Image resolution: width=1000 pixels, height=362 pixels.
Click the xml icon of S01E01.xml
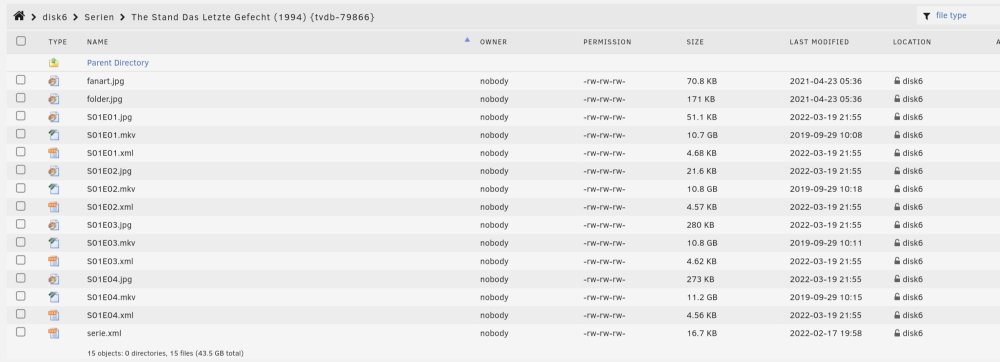pos(54,153)
